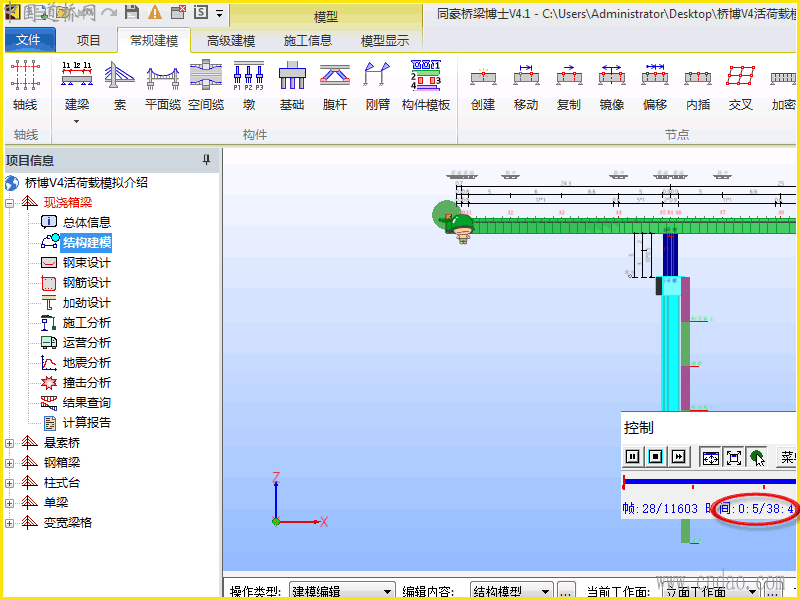Image resolution: width=800 pixels, height=600 pixels.
Task: Click the full-screen icon in 控制 panel
Action: (734, 457)
